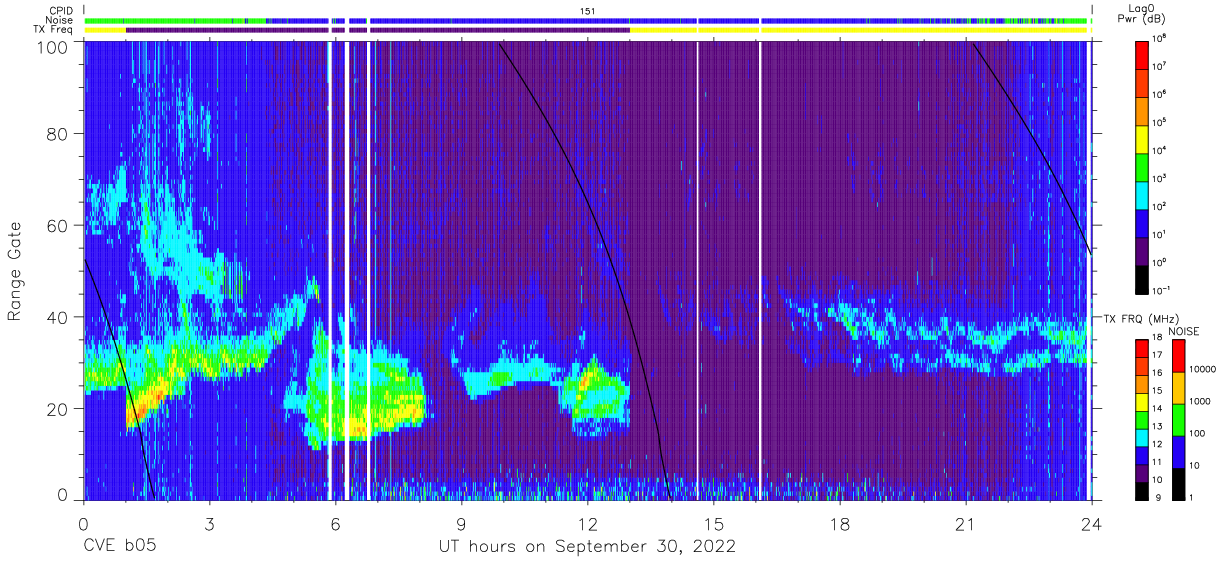Click the 60 tick on Range Gate axis

coord(57,225)
